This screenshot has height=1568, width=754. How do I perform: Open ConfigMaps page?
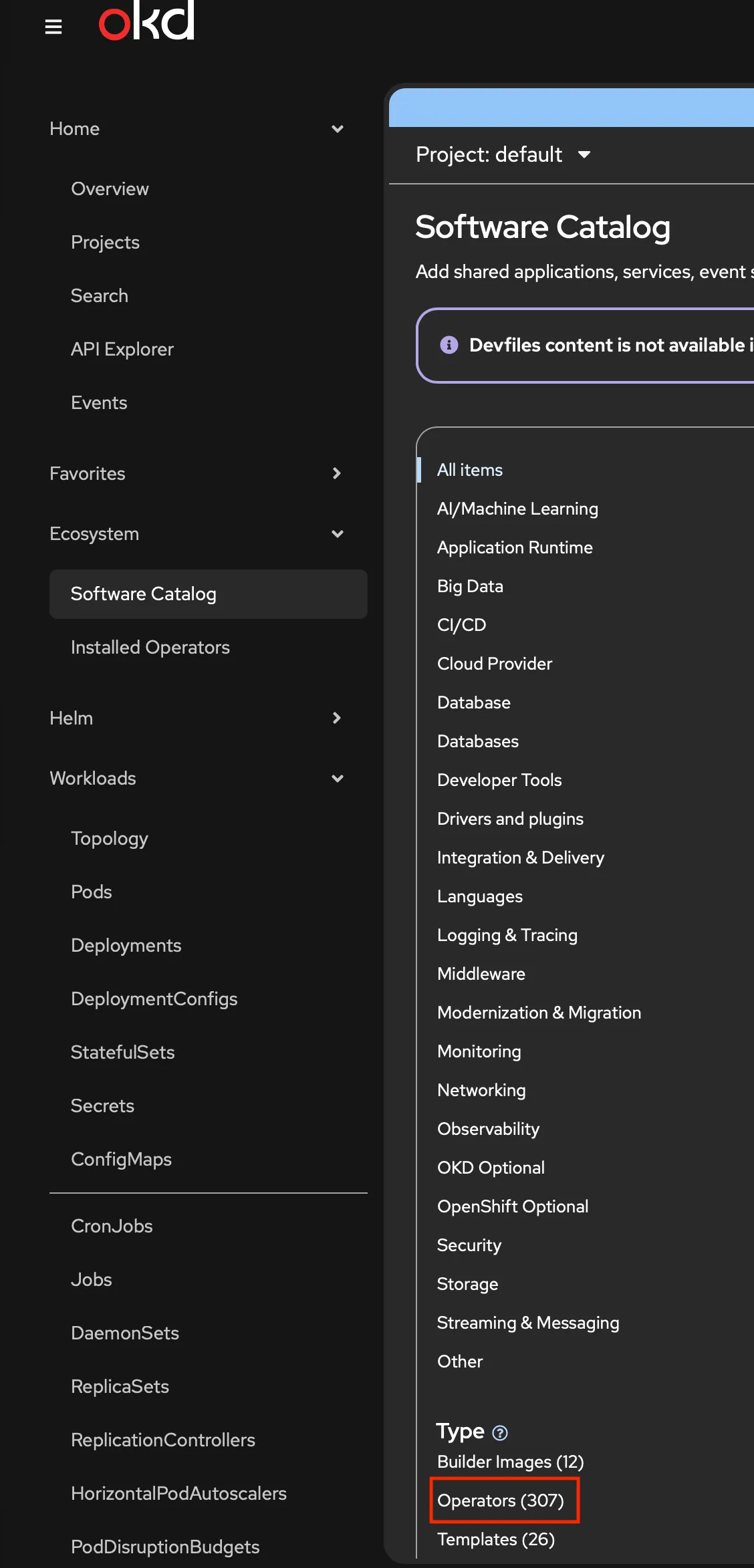(121, 1159)
